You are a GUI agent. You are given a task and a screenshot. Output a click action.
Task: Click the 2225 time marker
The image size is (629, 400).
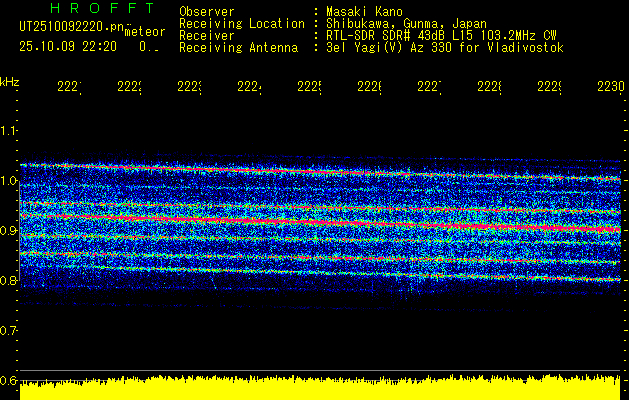[x=309, y=86]
